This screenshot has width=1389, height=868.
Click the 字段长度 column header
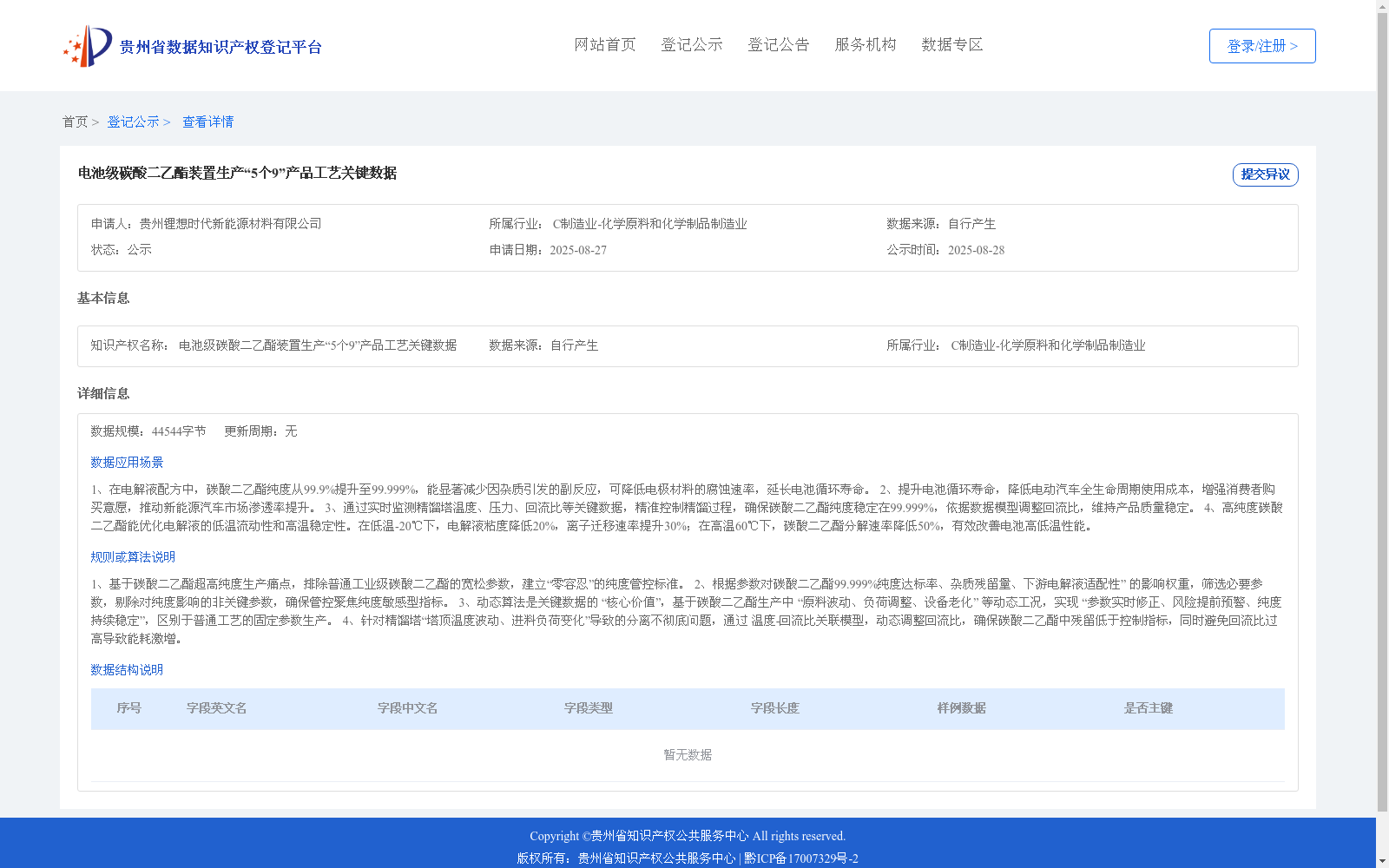pyautogui.click(x=774, y=708)
